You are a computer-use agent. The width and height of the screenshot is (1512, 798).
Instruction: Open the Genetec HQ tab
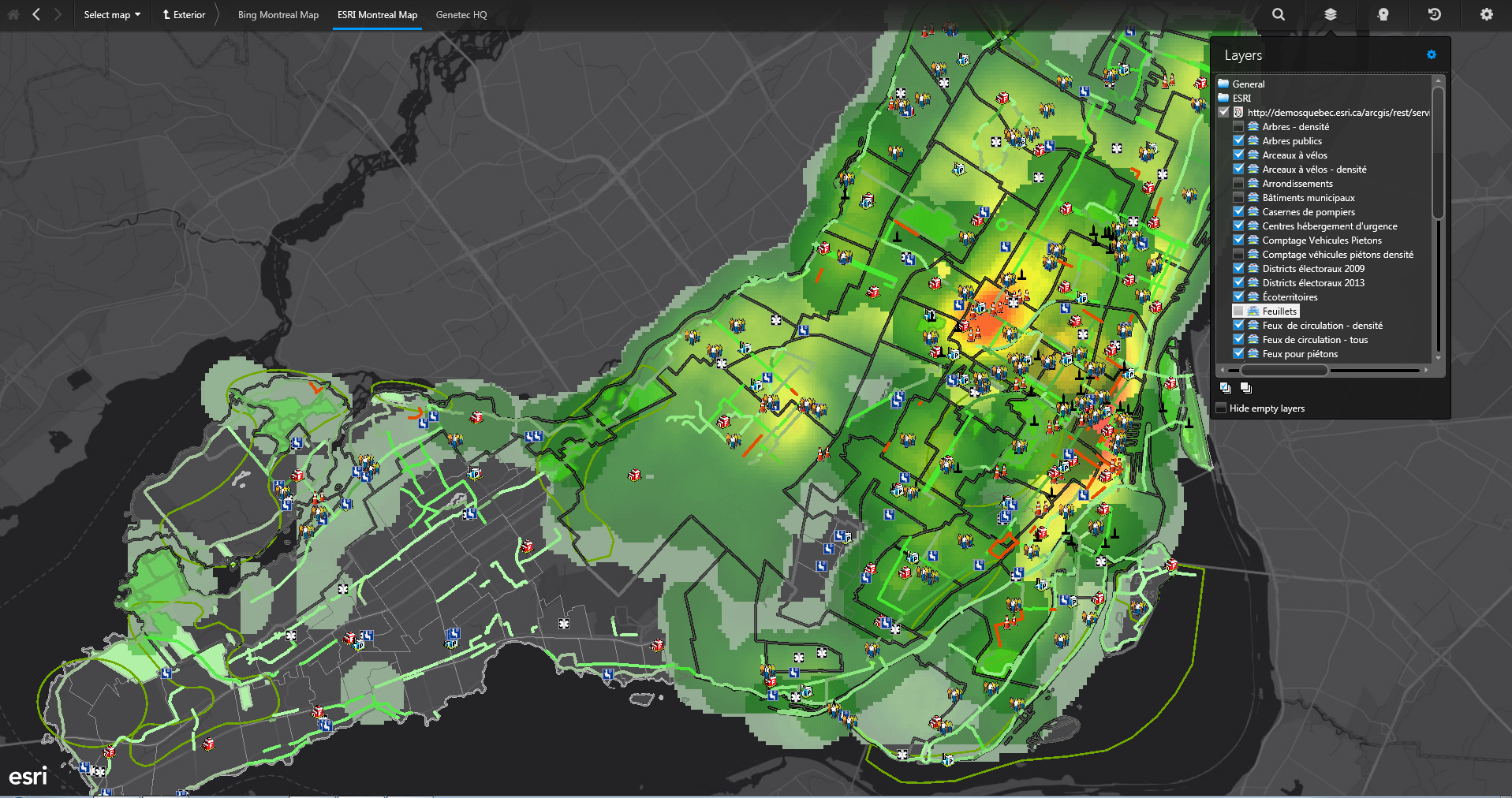pos(461,14)
